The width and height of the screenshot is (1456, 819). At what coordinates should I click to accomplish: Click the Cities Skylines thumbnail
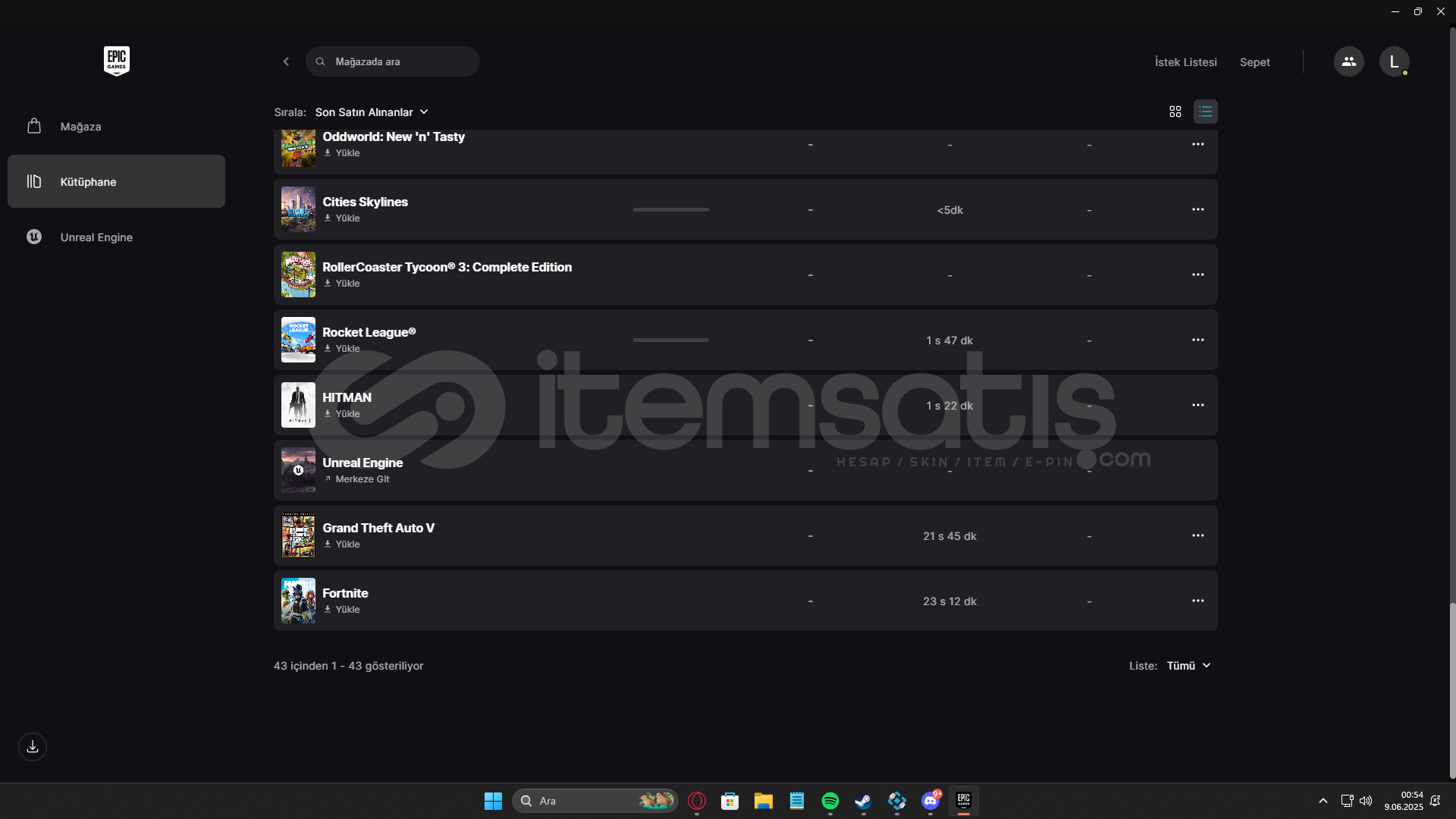click(298, 209)
